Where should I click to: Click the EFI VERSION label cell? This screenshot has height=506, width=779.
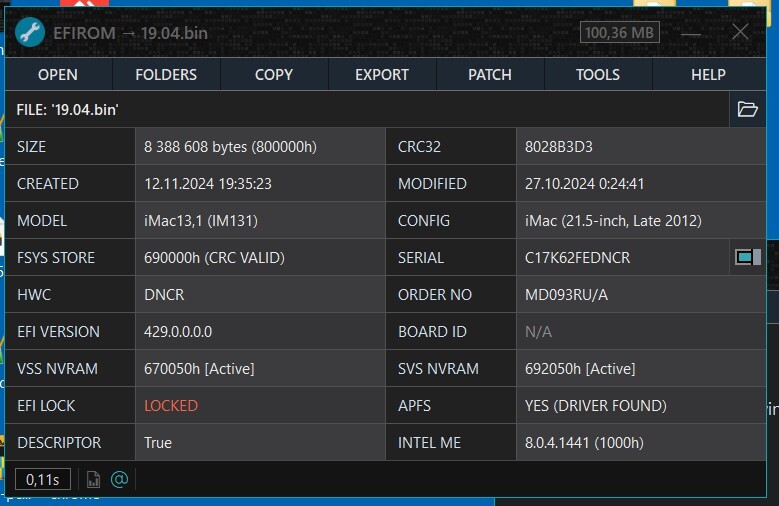click(x=70, y=332)
